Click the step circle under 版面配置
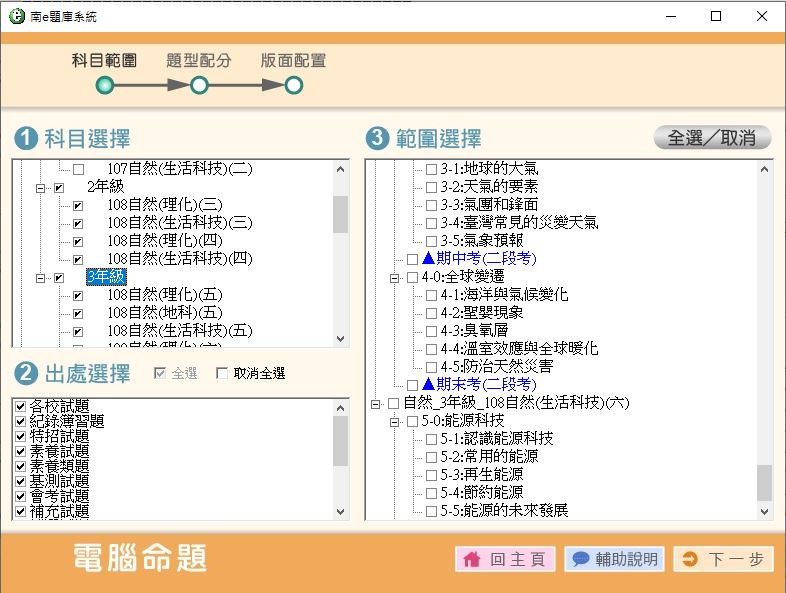The height and width of the screenshot is (593, 786). point(294,86)
